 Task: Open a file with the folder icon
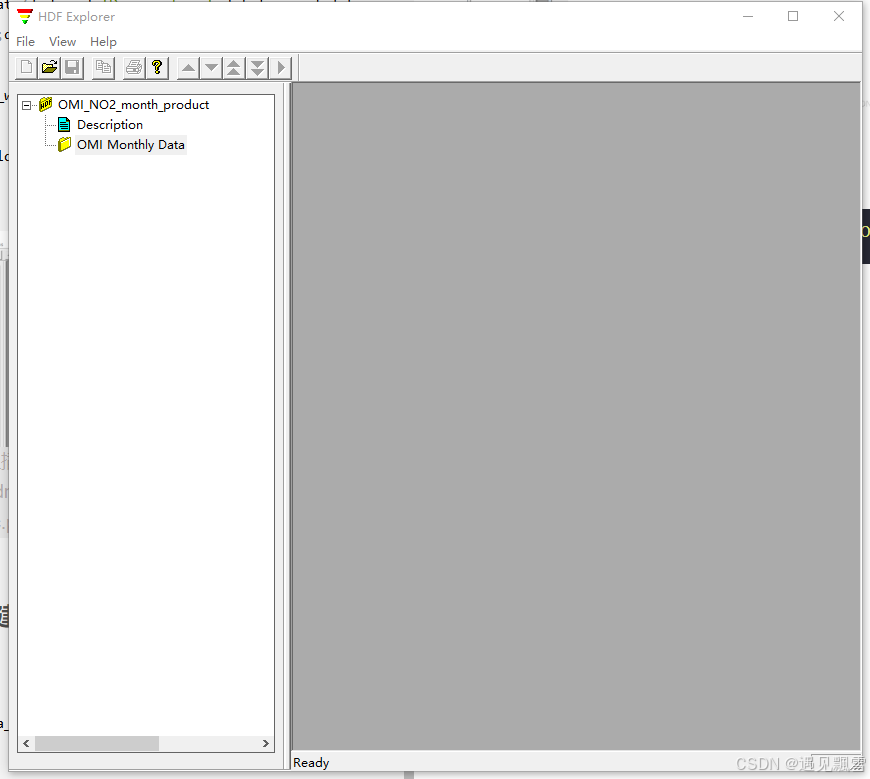[x=49, y=68]
